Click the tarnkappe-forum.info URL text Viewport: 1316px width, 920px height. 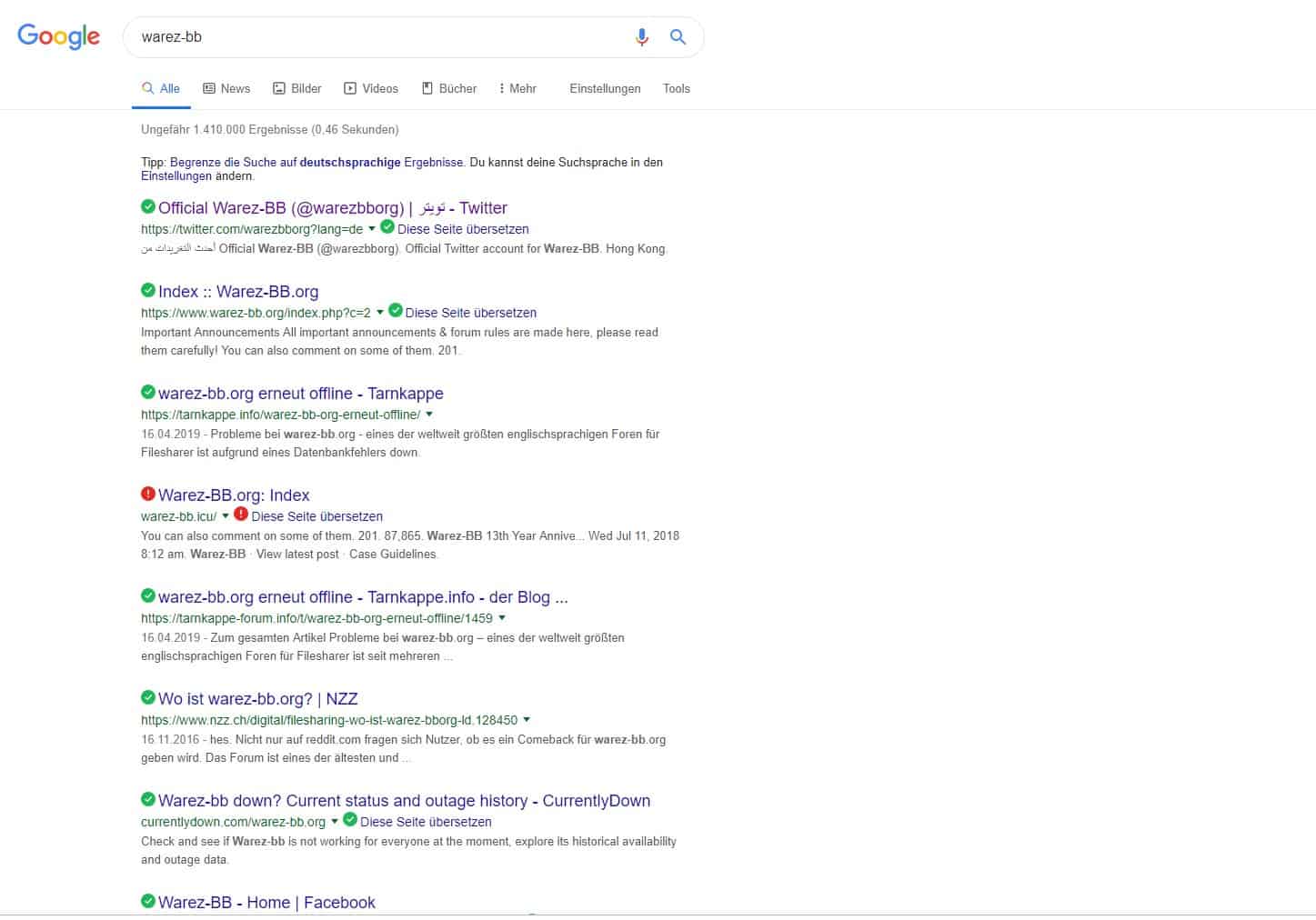[316, 618]
